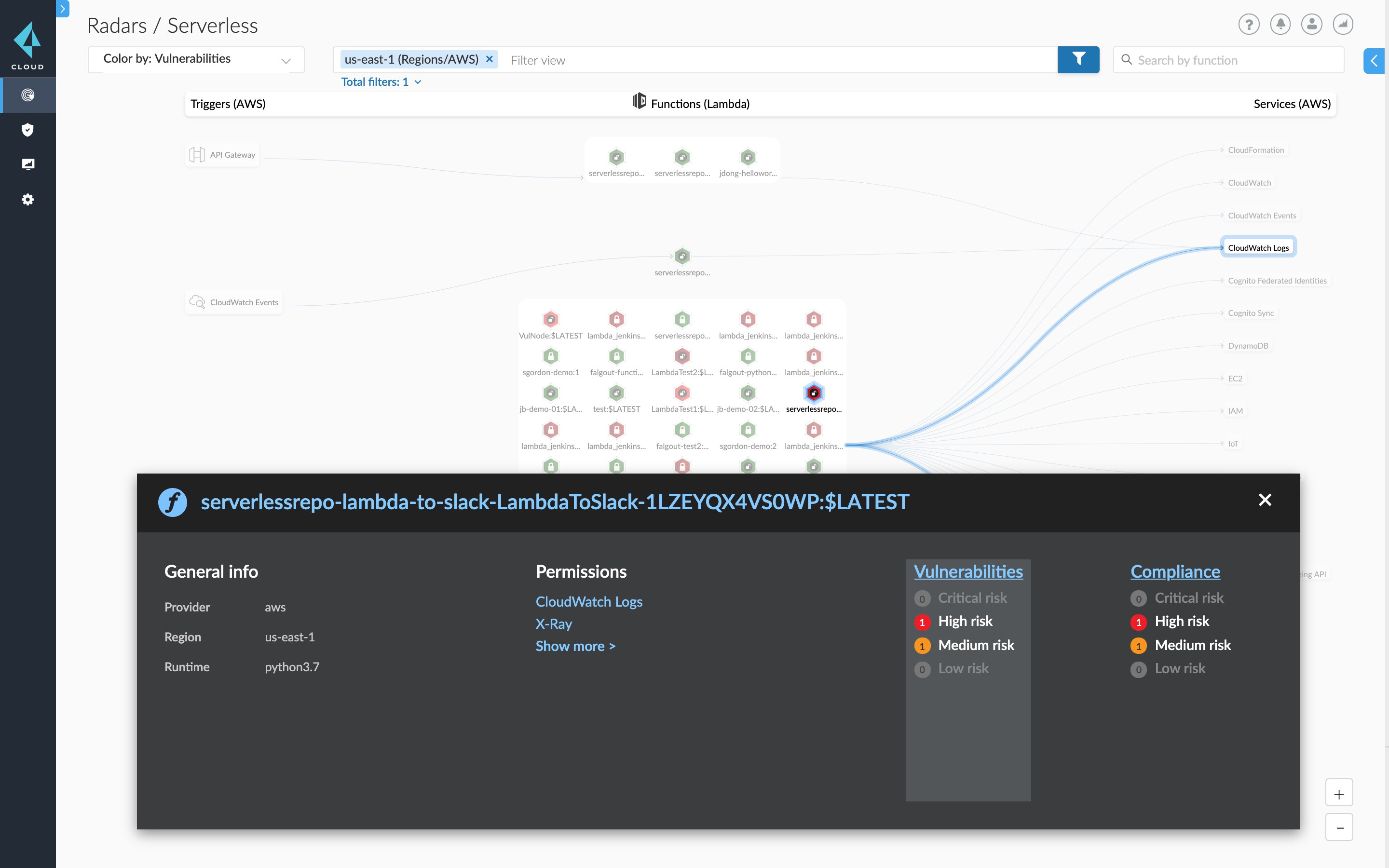Switch to the Compliance section in details panel
The height and width of the screenshot is (868, 1389).
1175,571
